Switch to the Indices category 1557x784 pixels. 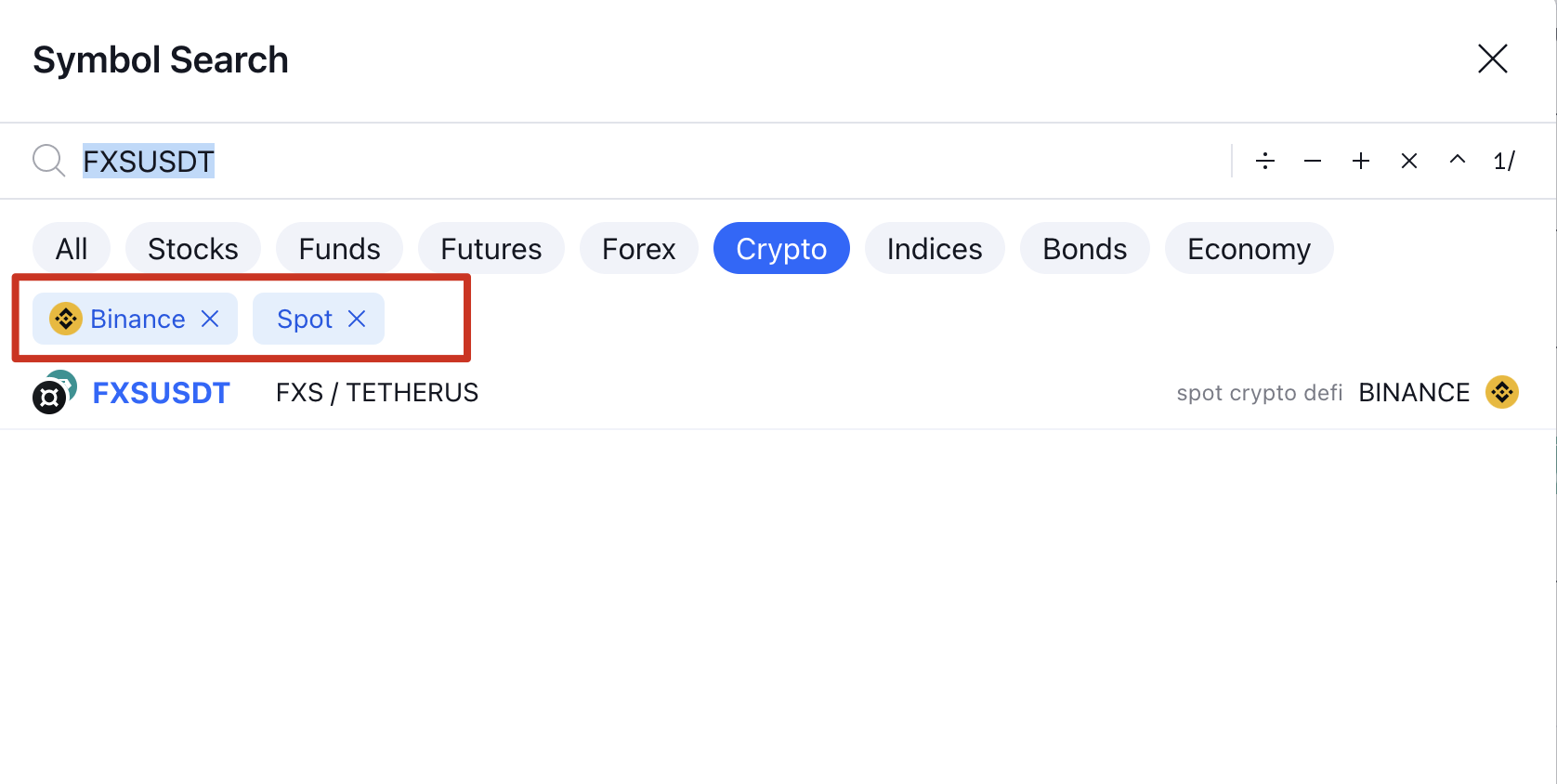pos(934,248)
